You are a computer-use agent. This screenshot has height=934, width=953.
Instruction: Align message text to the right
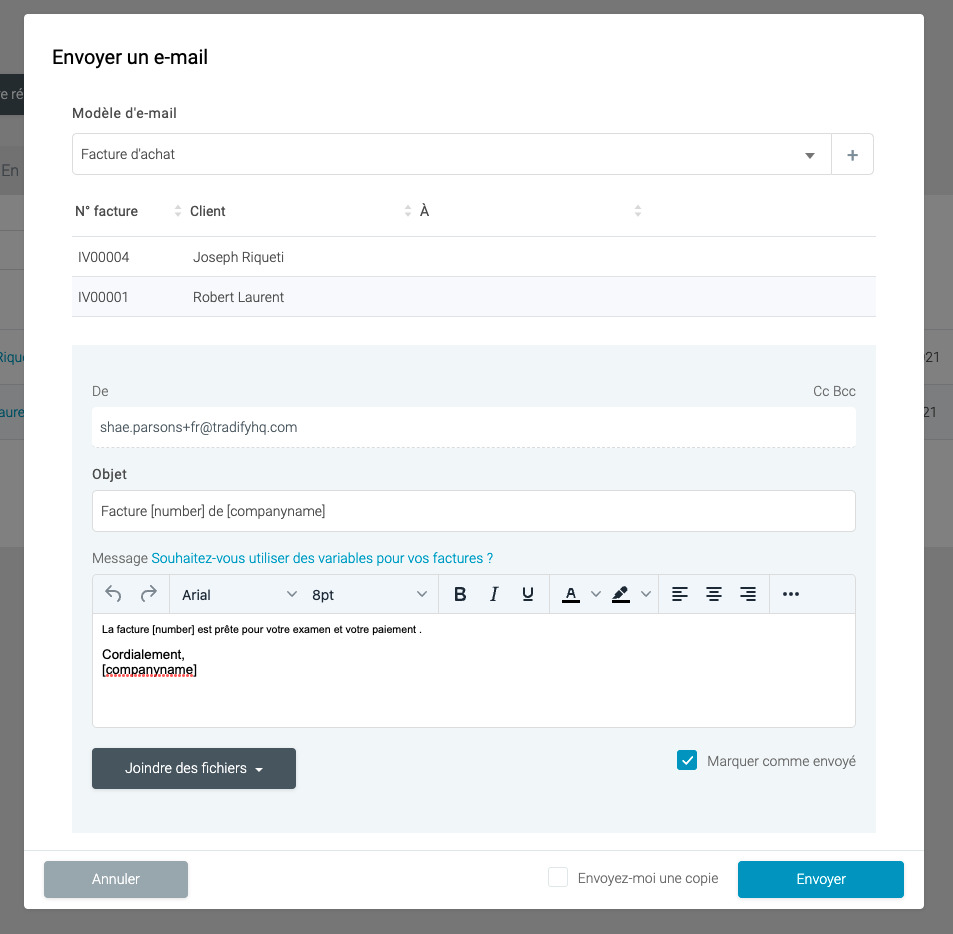pos(748,594)
